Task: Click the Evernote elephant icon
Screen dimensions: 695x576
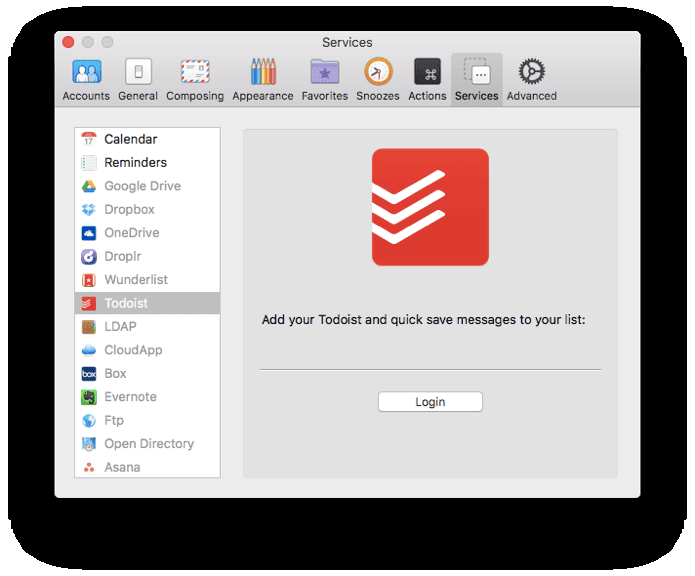Action: click(89, 397)
